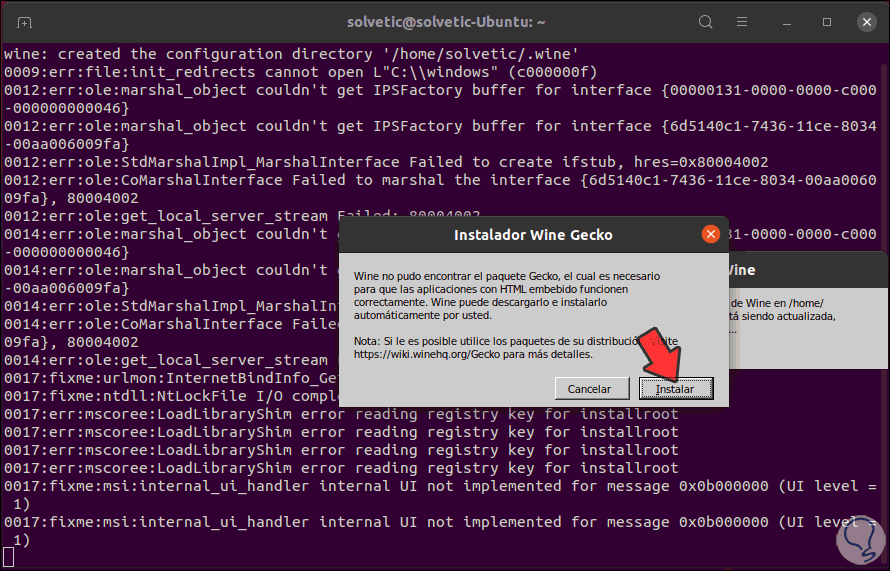
Task: Maximize the terminal window
Action: click(x=827, y=22)
